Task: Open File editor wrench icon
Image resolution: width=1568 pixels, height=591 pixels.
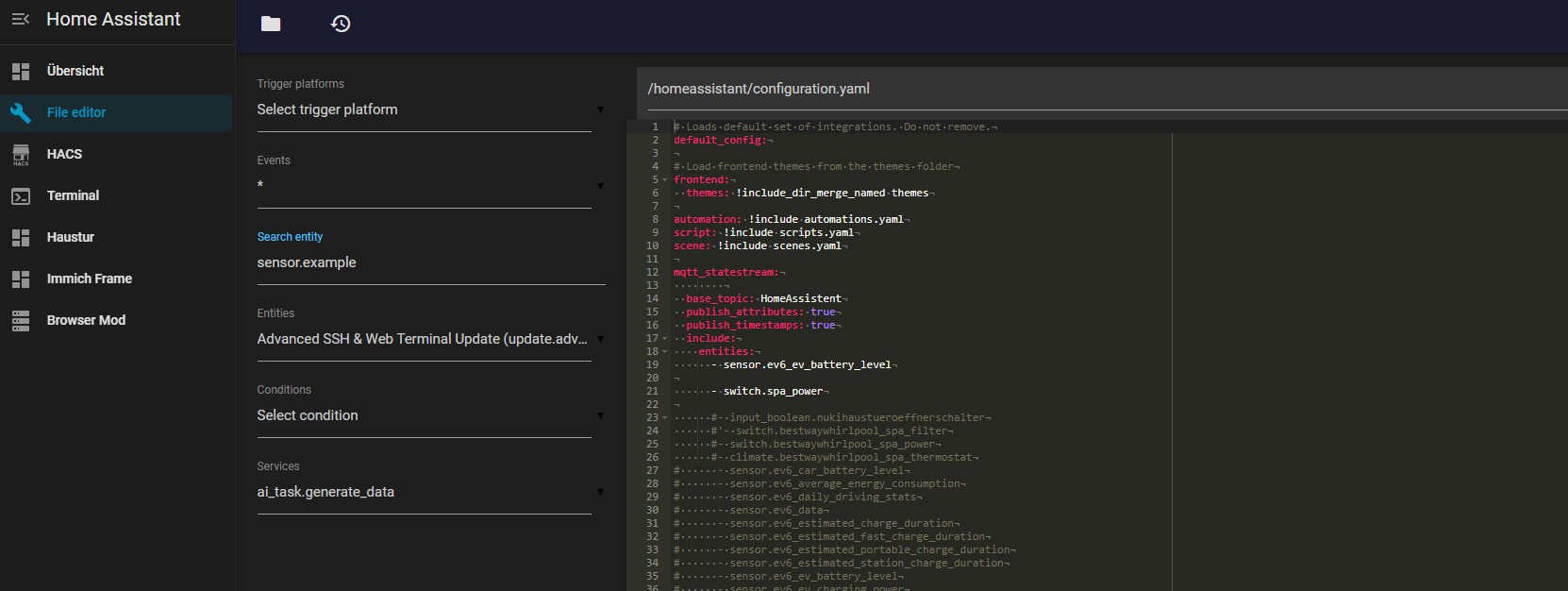Action: tap(21, 112)
